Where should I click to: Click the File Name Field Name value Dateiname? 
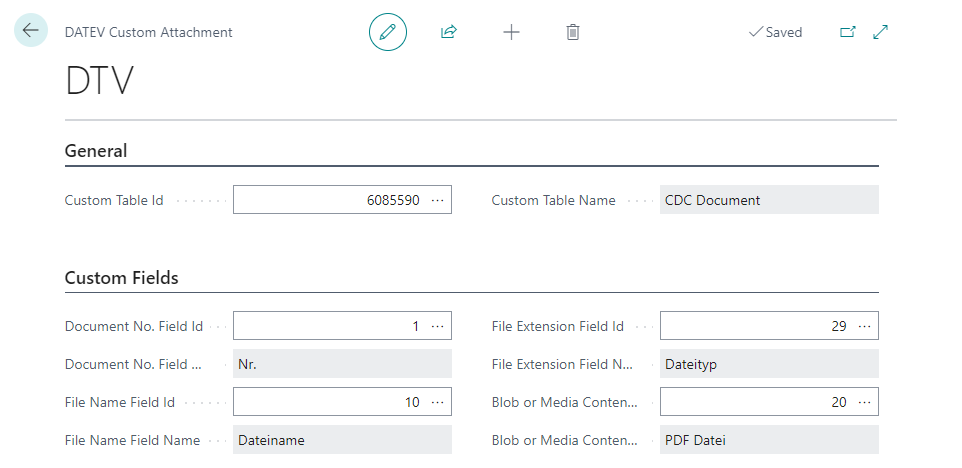tap(341, 440)
